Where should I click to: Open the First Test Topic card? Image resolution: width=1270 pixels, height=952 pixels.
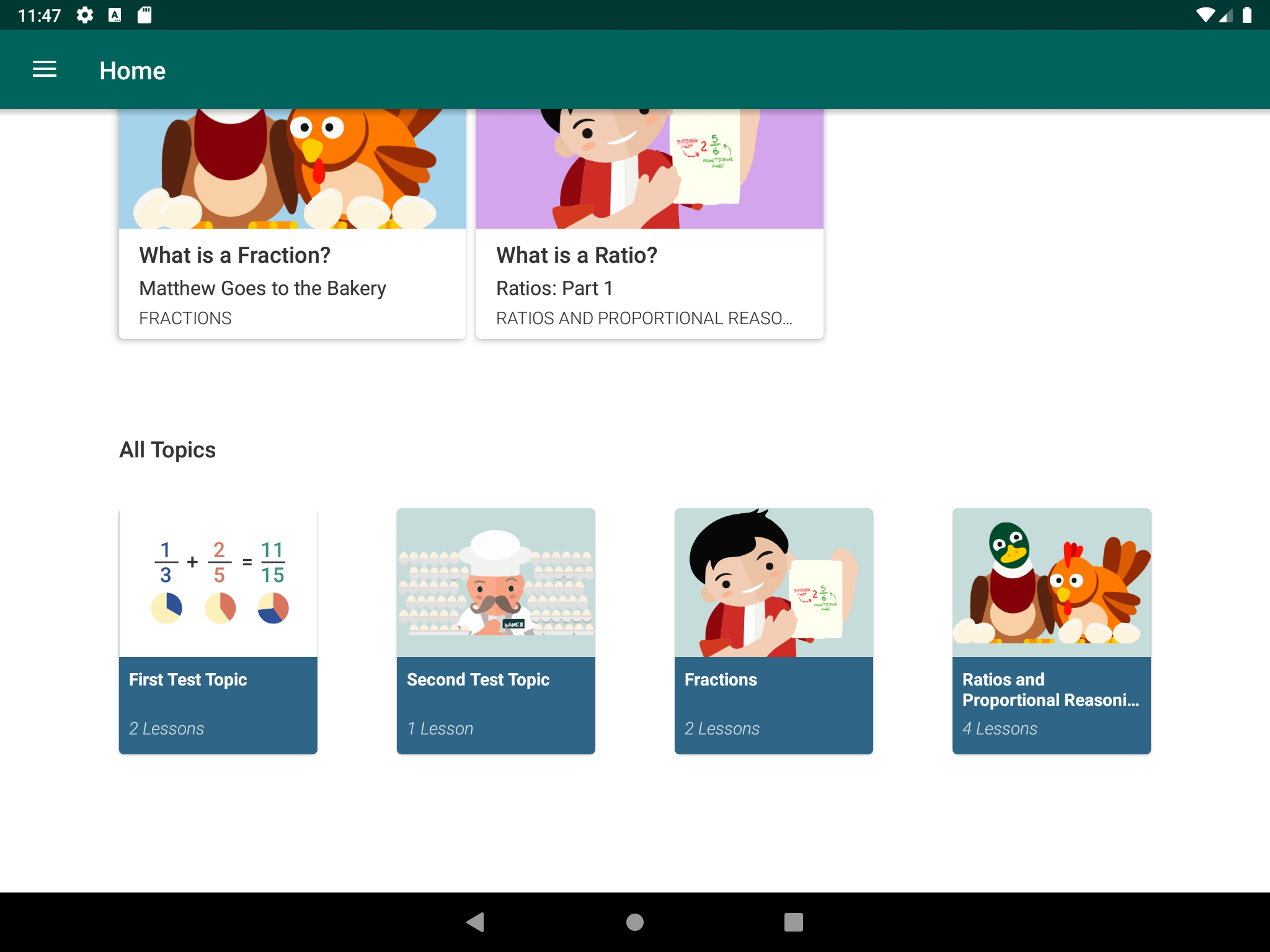coord(218,630)
